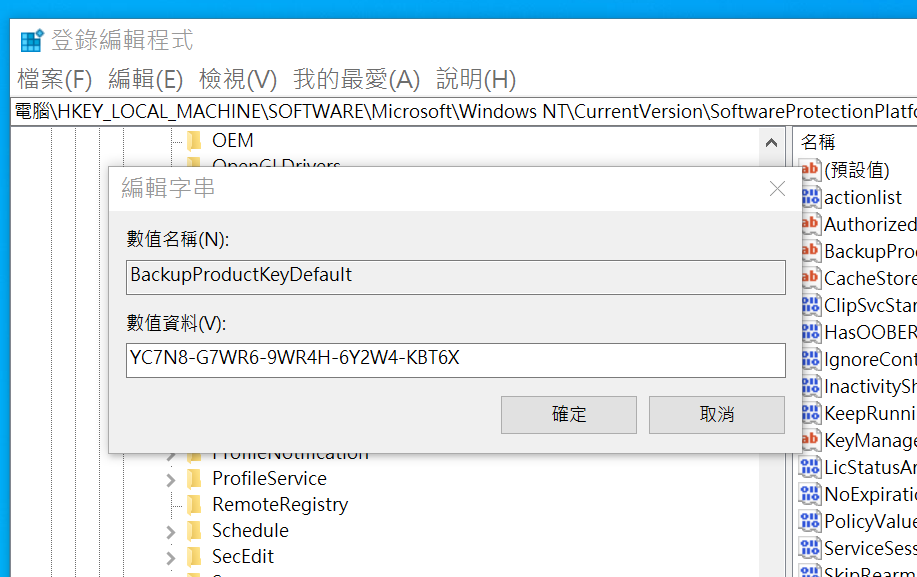Click the string icon next to CacheStore
The height and width of the screenshot is (577, 917).
[810, 278]
